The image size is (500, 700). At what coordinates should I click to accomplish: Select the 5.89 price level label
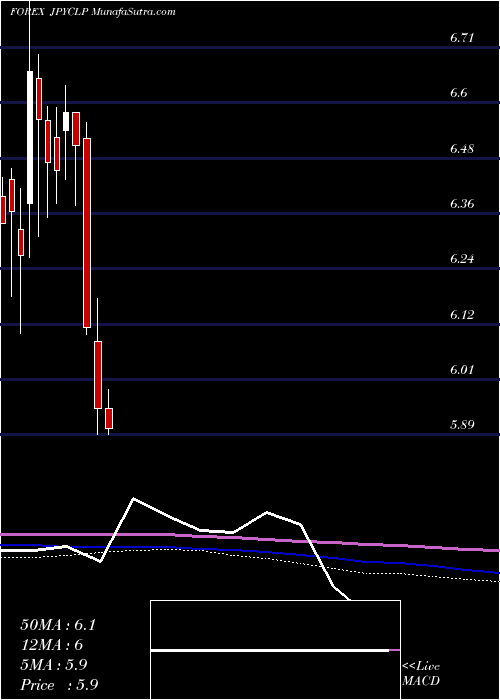(462, 425)
